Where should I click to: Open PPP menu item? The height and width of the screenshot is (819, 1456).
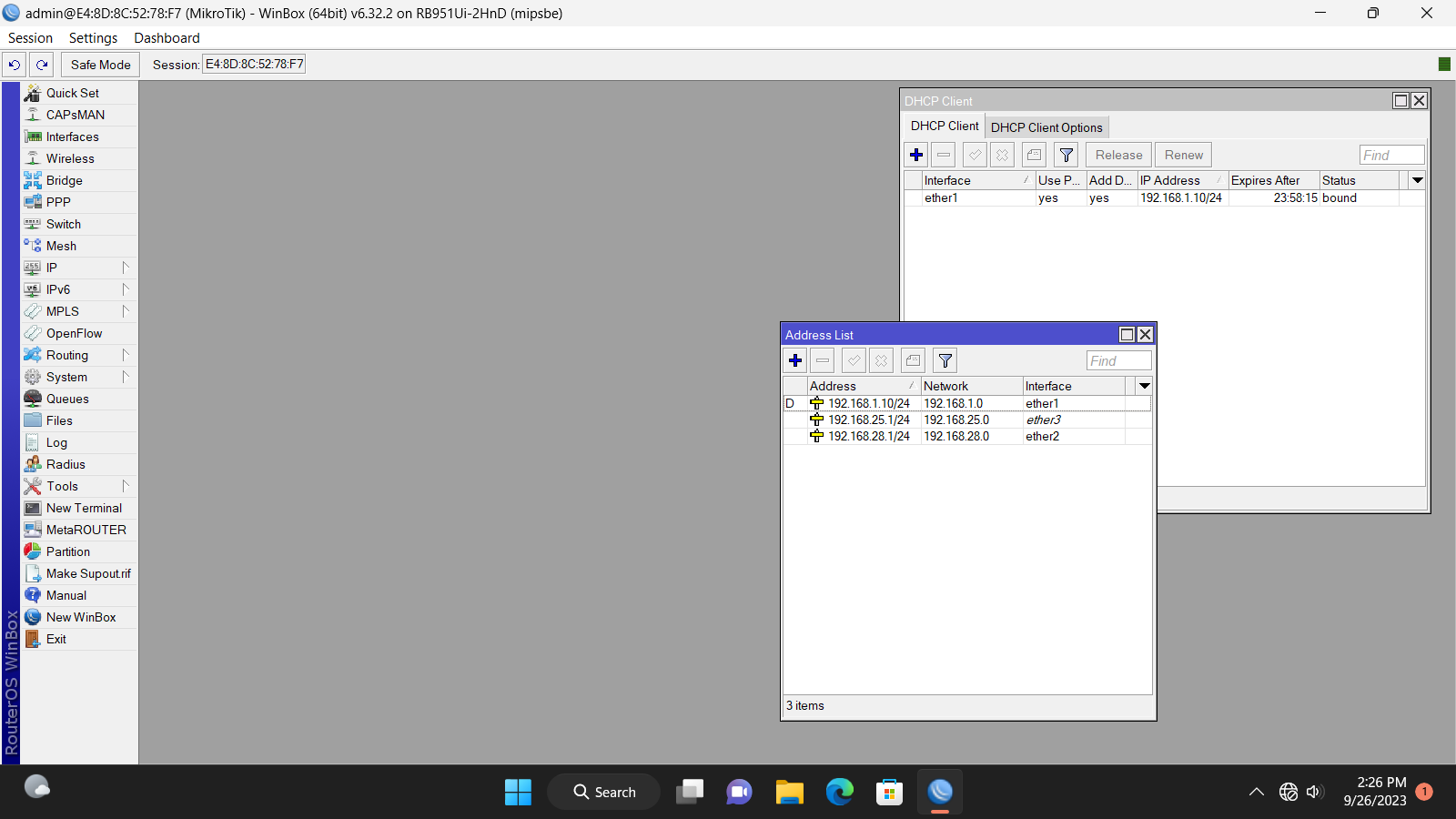[x=79, y=202]
